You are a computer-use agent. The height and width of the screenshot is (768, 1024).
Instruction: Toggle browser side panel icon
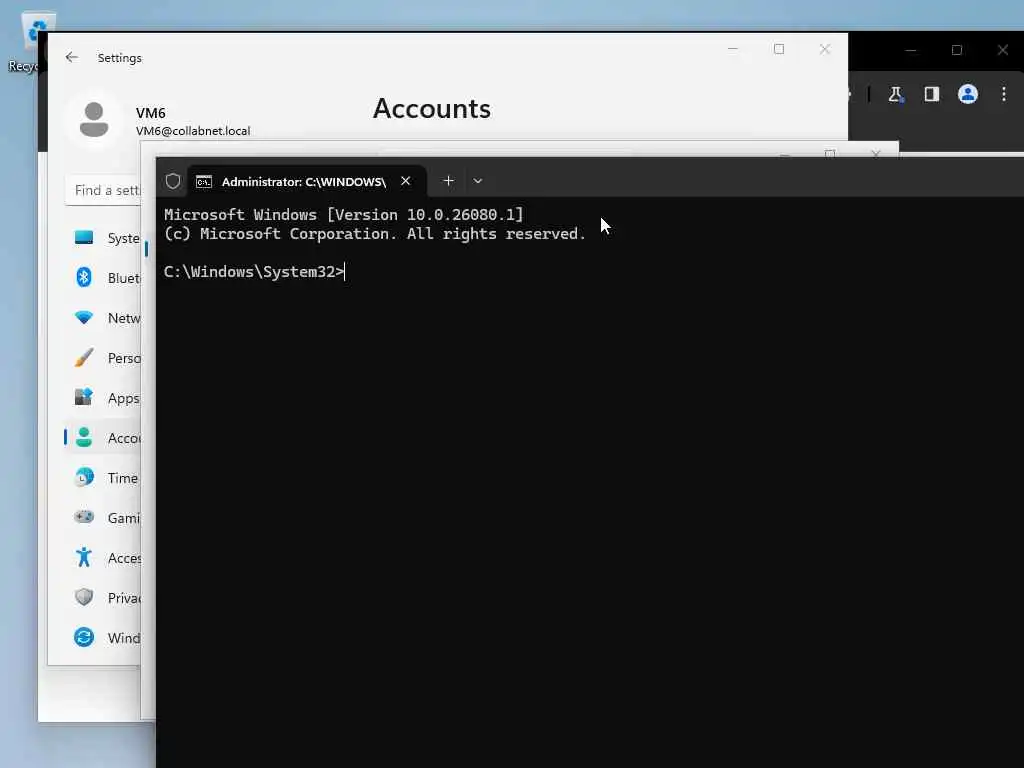[931, 94]
